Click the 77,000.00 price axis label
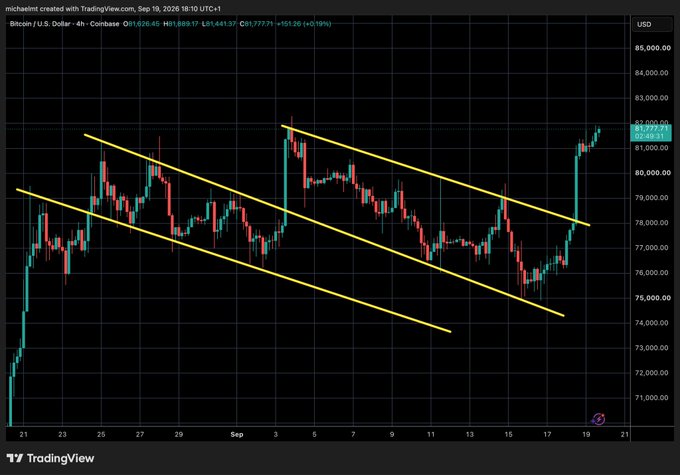The height and width of the screenshot is (475, 680). pos(652,248)
